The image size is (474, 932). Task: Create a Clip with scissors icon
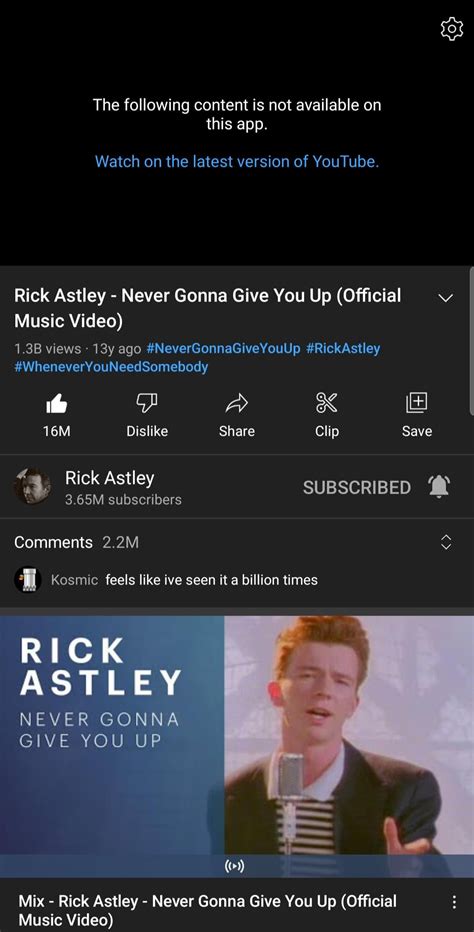point(327,404)
